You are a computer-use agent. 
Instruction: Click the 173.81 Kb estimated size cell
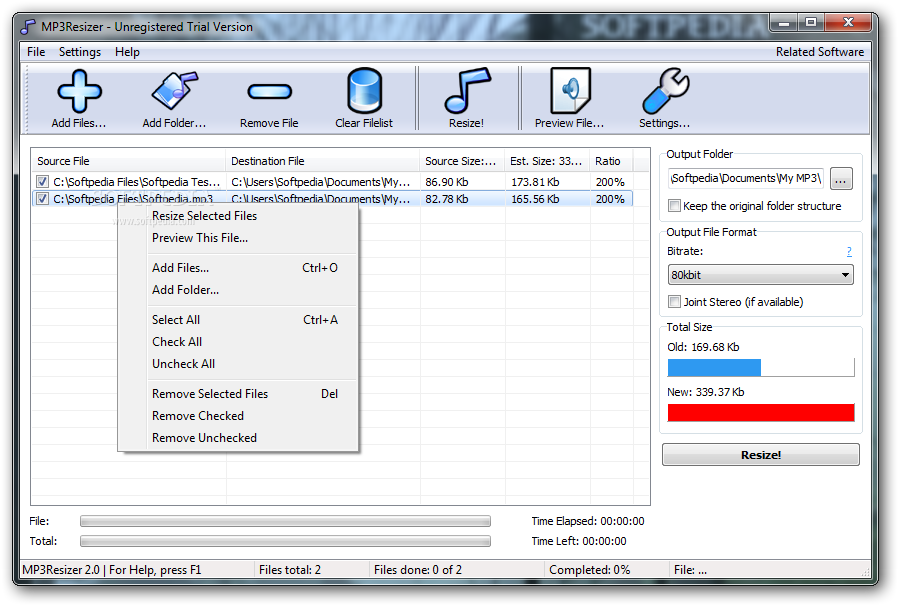536,182
